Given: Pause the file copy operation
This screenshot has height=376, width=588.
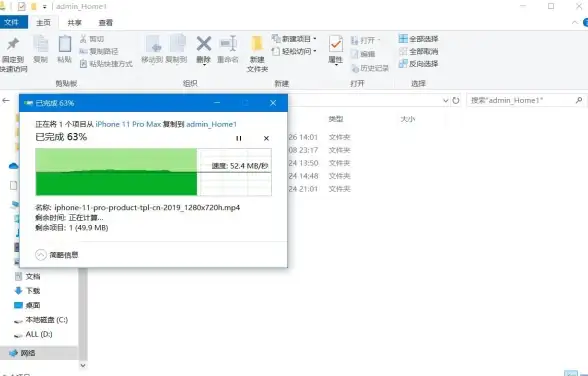Looking at the screenshot, I should tap(238, 138).
